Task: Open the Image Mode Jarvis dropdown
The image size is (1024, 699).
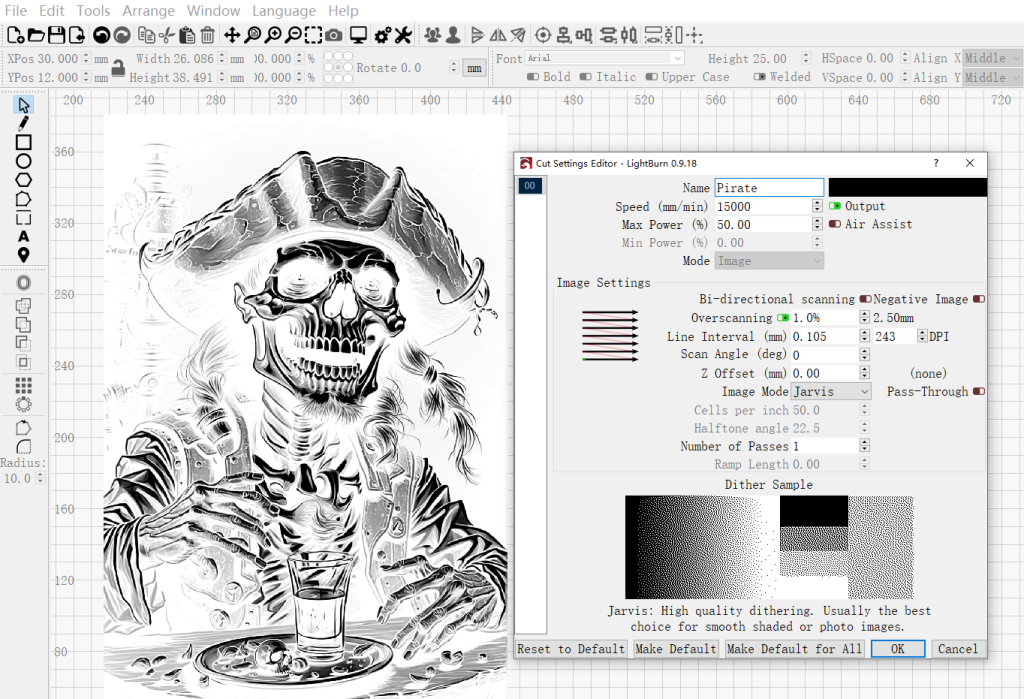Action: coord(831,391)
